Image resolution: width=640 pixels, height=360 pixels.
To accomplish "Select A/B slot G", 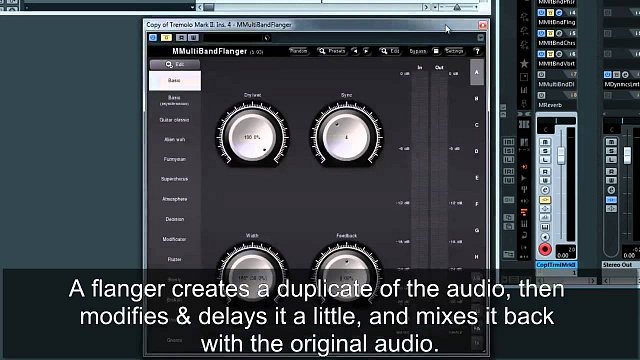I will tap(477, 231).
